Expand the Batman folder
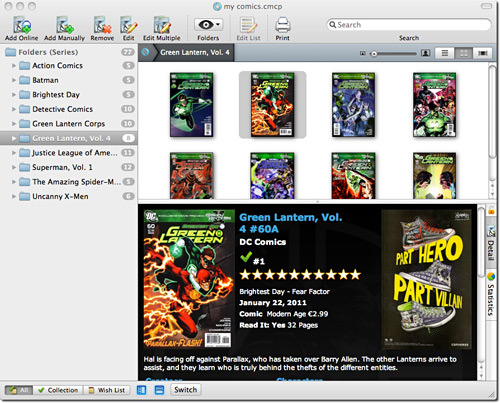Viewport: 500px width, 403px height. coord(14,80)
